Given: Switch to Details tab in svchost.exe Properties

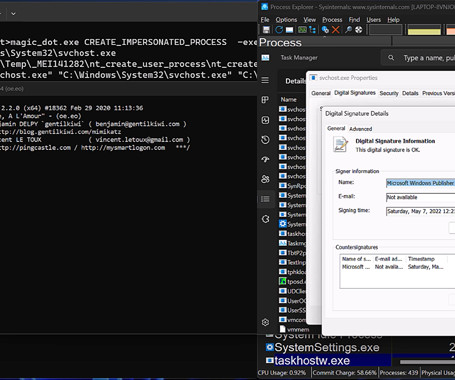Looking at the screenshot, I should click(x=410, y=93).
